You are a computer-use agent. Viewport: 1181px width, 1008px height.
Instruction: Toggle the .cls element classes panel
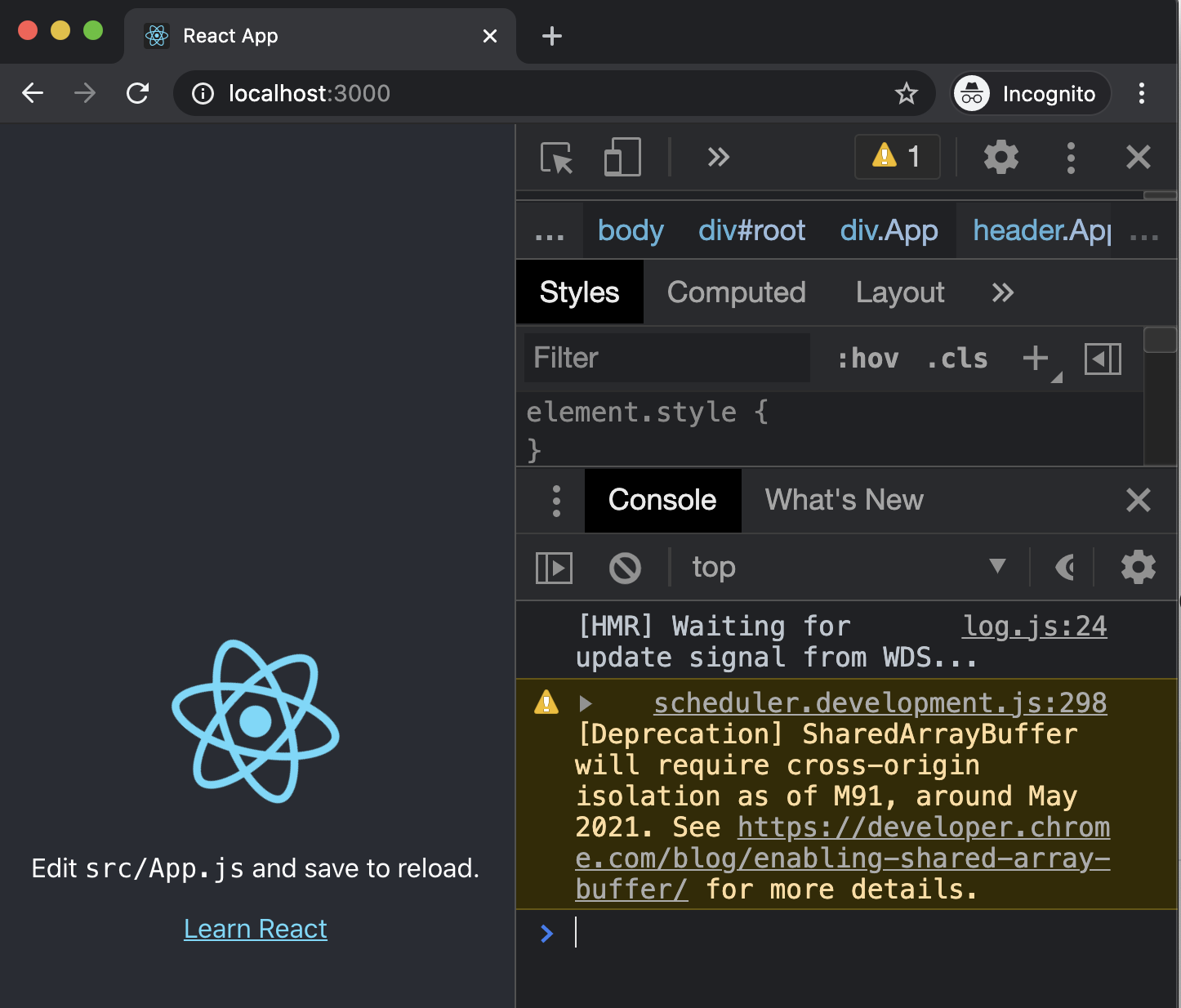[x=956, y=358]
